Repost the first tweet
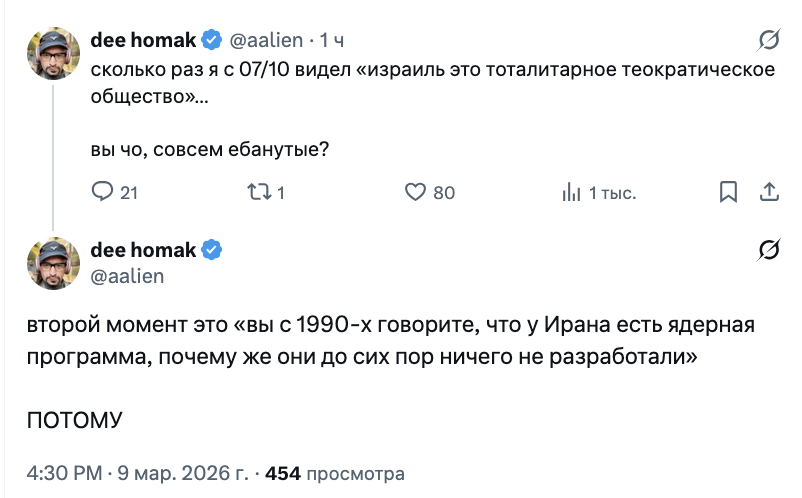Image resolution: width=802 pixels, height=498 pixels. coord(258,192)
